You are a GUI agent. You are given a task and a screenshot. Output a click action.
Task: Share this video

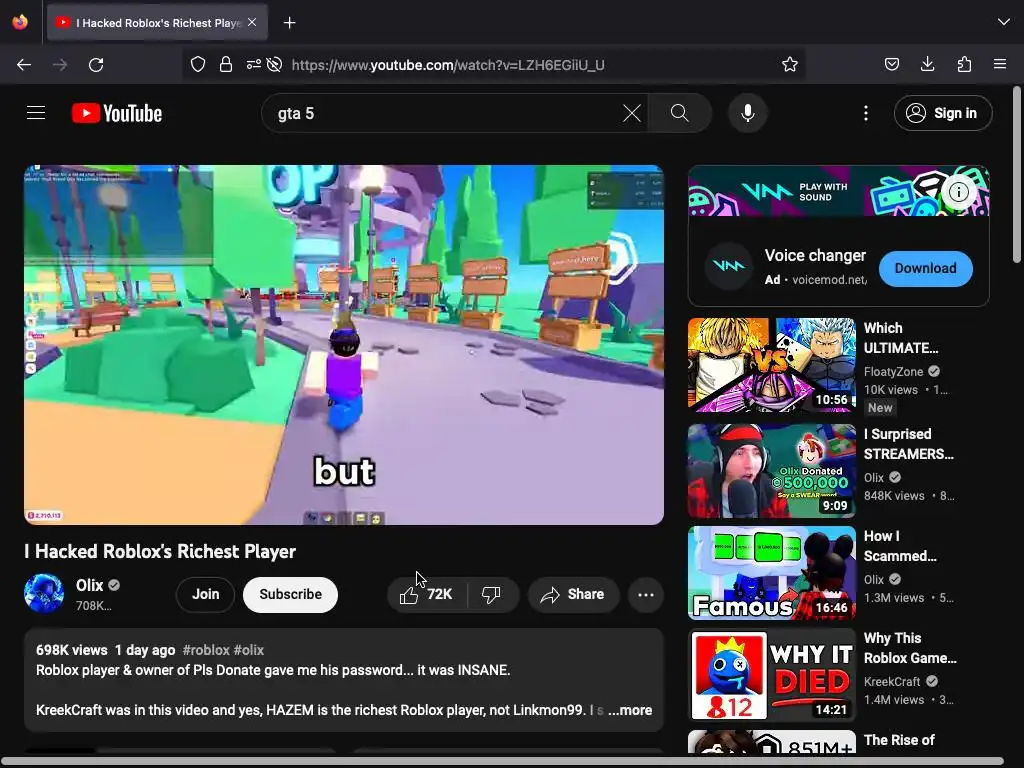(x=573, y=594)
